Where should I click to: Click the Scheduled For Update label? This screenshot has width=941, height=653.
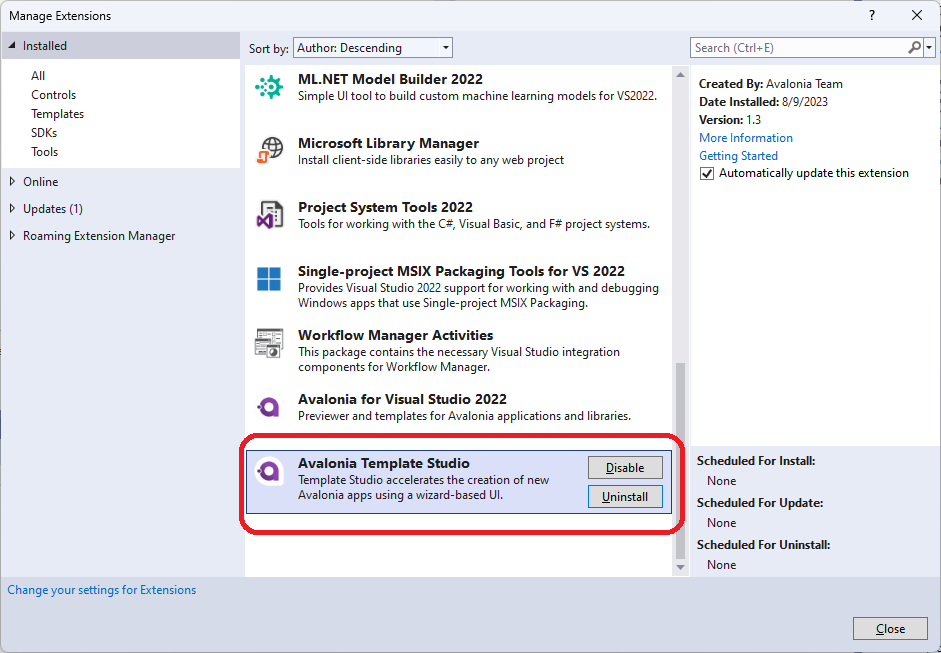pyautogui.click(x=760, y=503)
